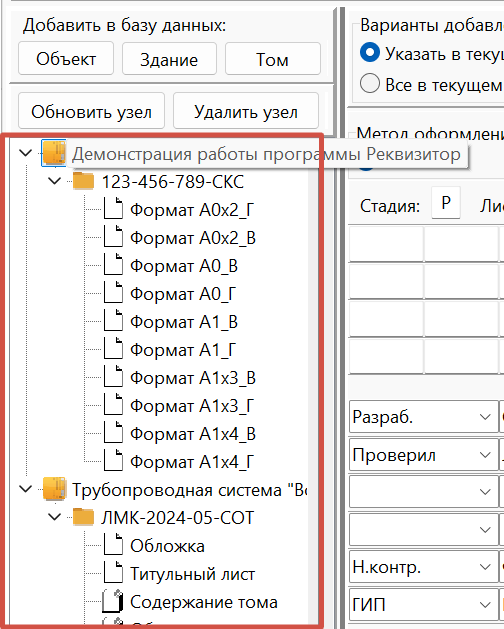This screenshot has height=629, width=504.
Task: Click sheet icon of Формат А1х4_Г
Action: pos(113,461)
